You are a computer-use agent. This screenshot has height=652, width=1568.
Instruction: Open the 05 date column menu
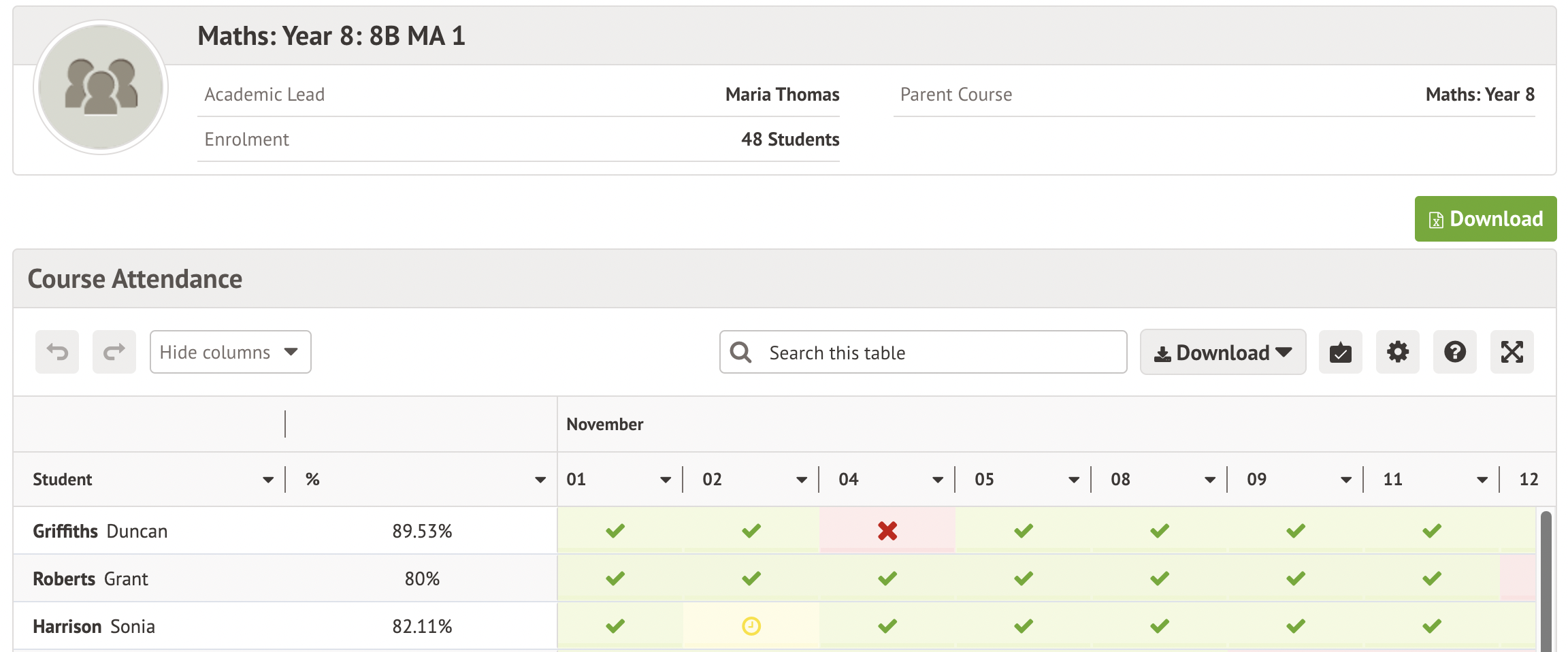point(1074,480)
